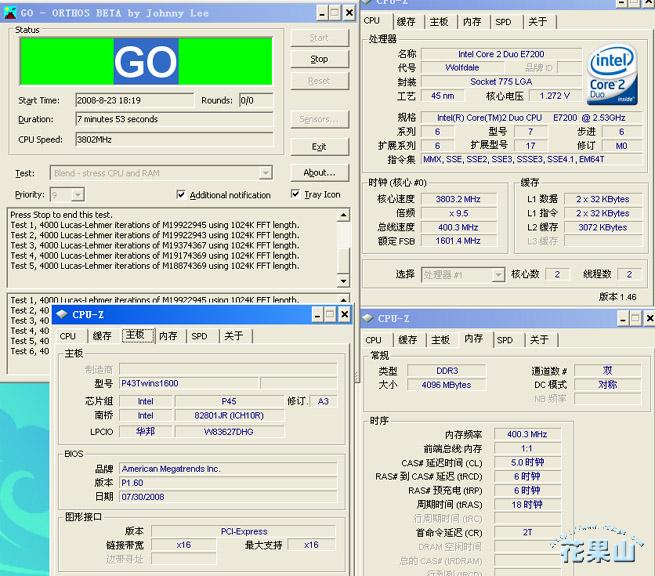Minimize the ORTHOS window
This screenshot has height=576, width=655.
click(322, 13)
